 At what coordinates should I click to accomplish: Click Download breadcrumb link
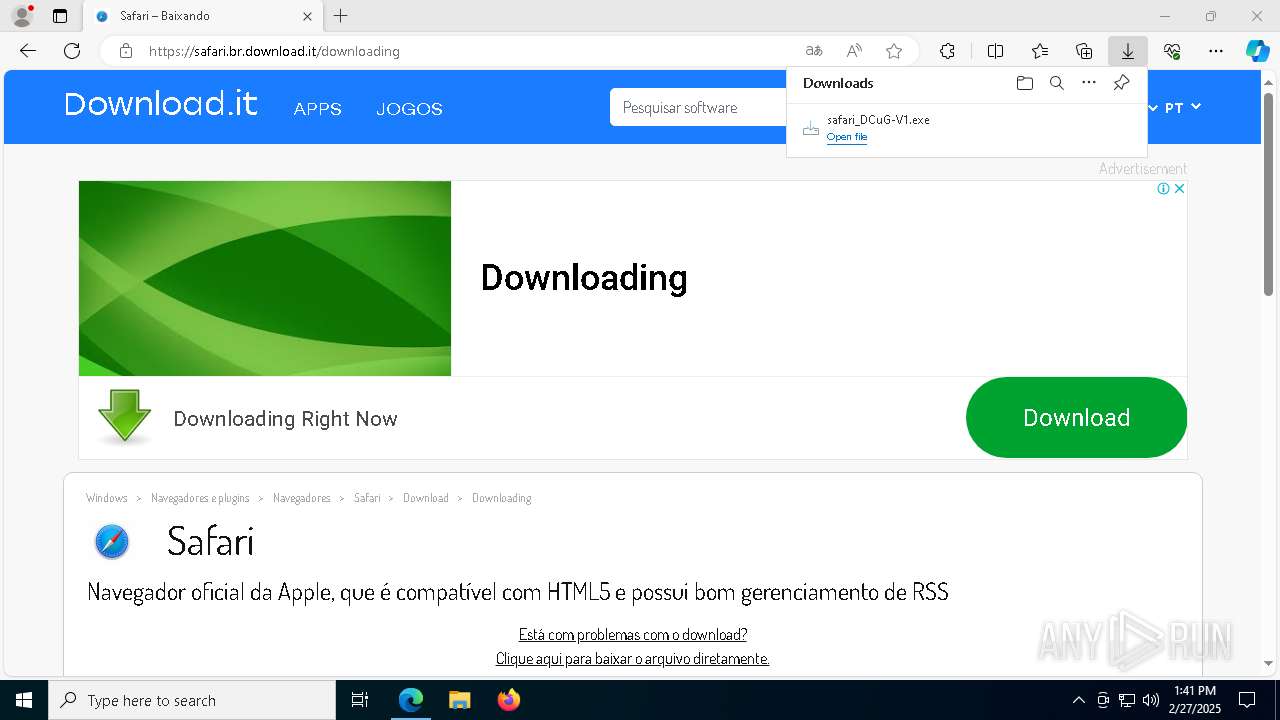click(426, 498)
